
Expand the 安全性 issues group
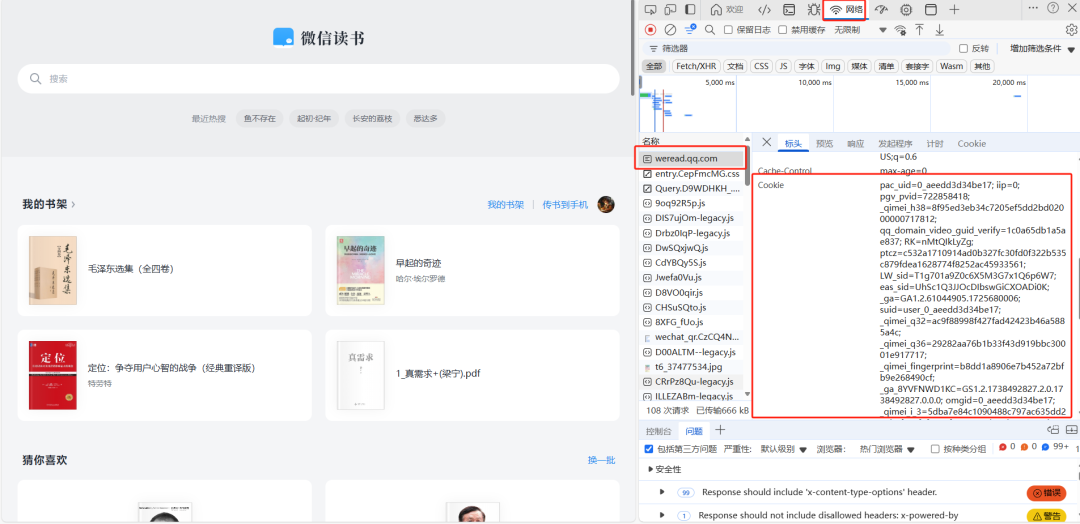tap(652, 470)
